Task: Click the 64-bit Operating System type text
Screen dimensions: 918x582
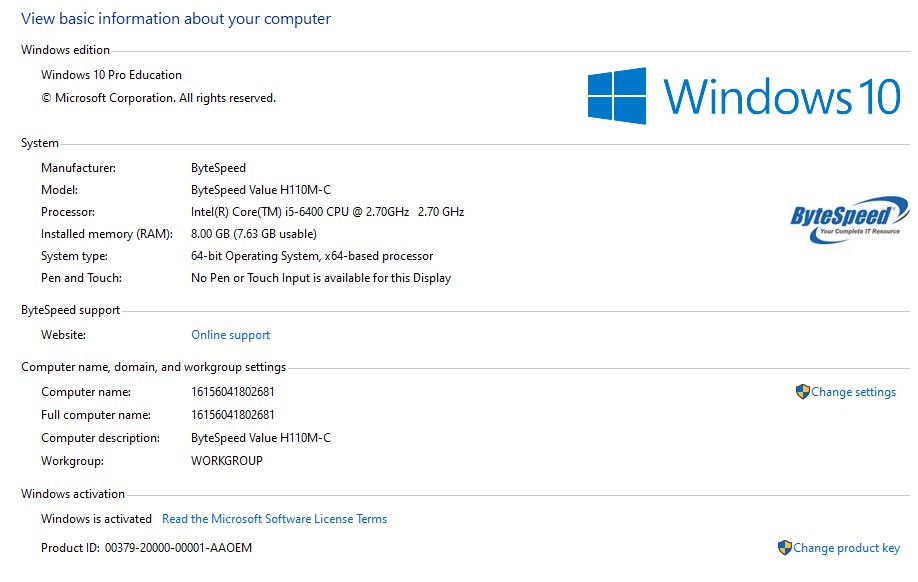Action: 311,256
